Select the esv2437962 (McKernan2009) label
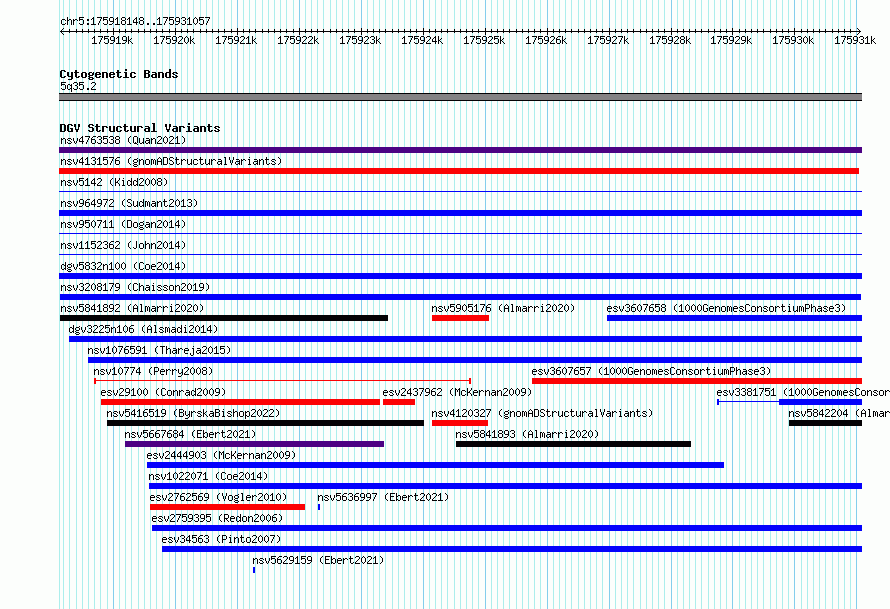The width and height of the screenshot is (890, 609). (x=457, y=392)
